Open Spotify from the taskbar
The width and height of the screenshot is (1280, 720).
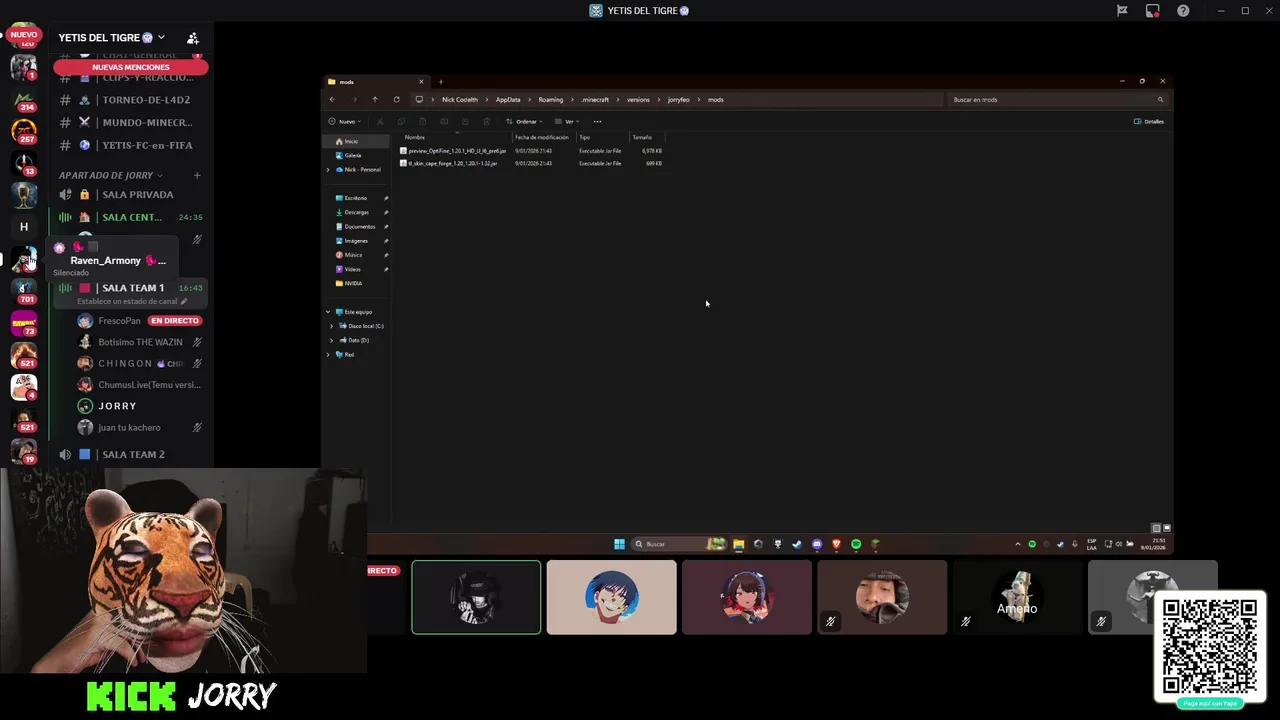856,544
